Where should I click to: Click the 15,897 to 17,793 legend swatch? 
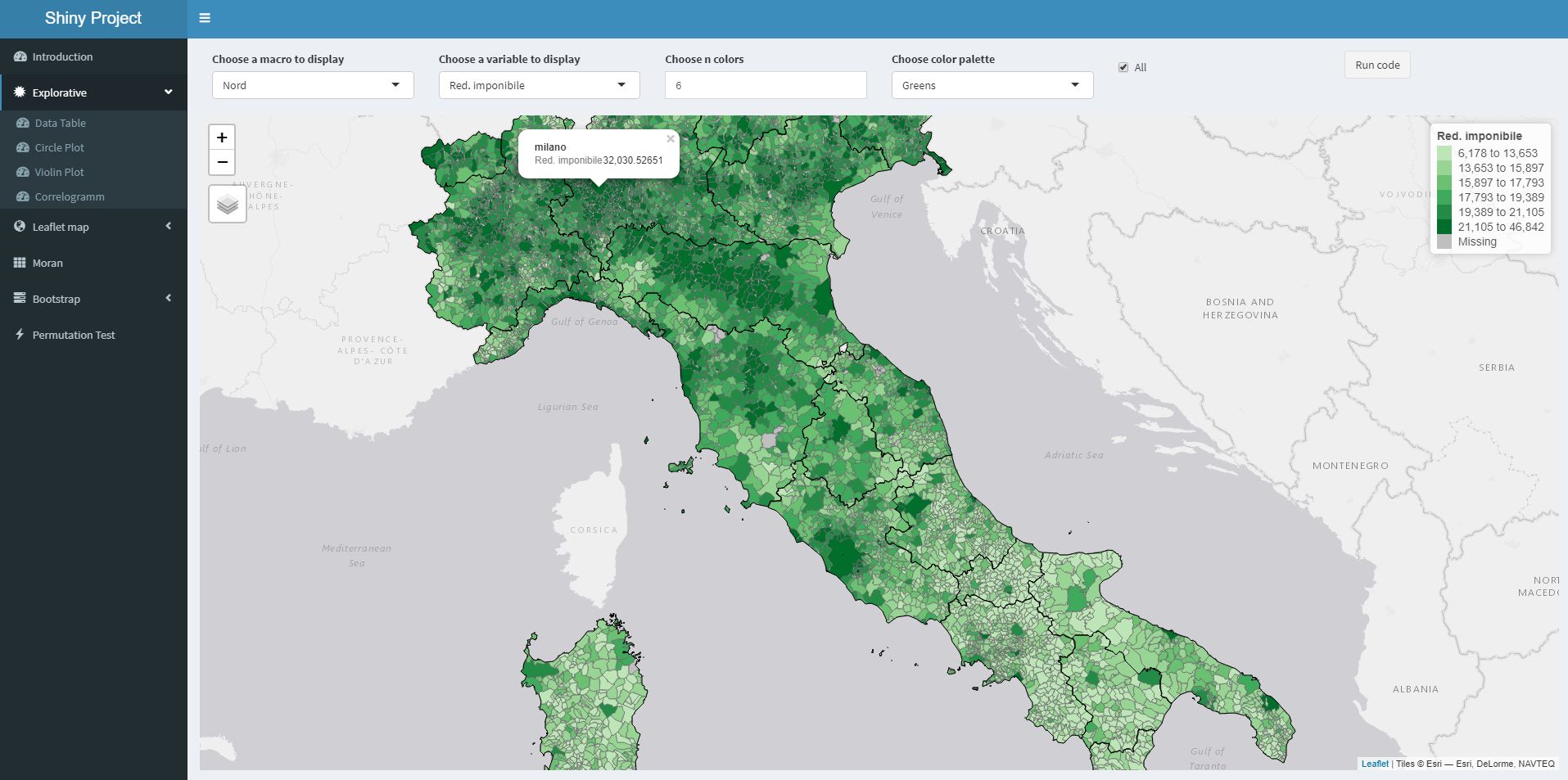pos(1444,183)
